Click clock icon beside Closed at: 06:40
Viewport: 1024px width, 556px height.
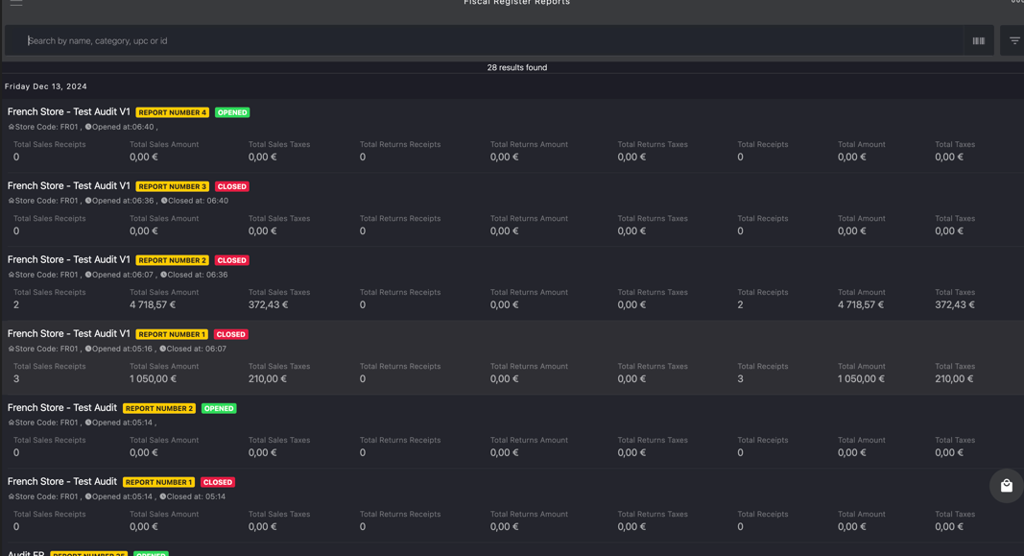tap(164, 201)
